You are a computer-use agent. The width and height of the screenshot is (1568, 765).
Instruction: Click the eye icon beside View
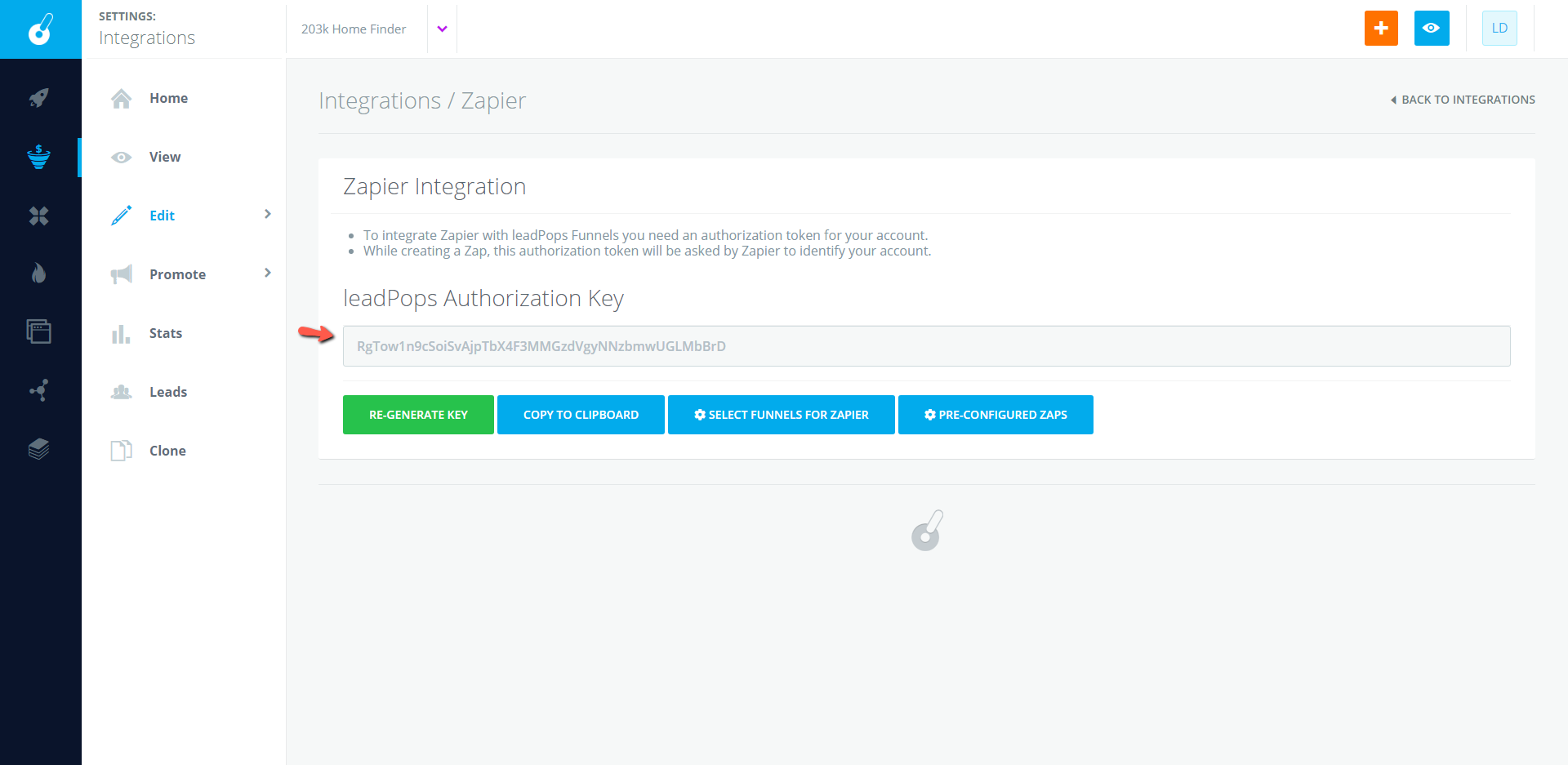[122, 157]
